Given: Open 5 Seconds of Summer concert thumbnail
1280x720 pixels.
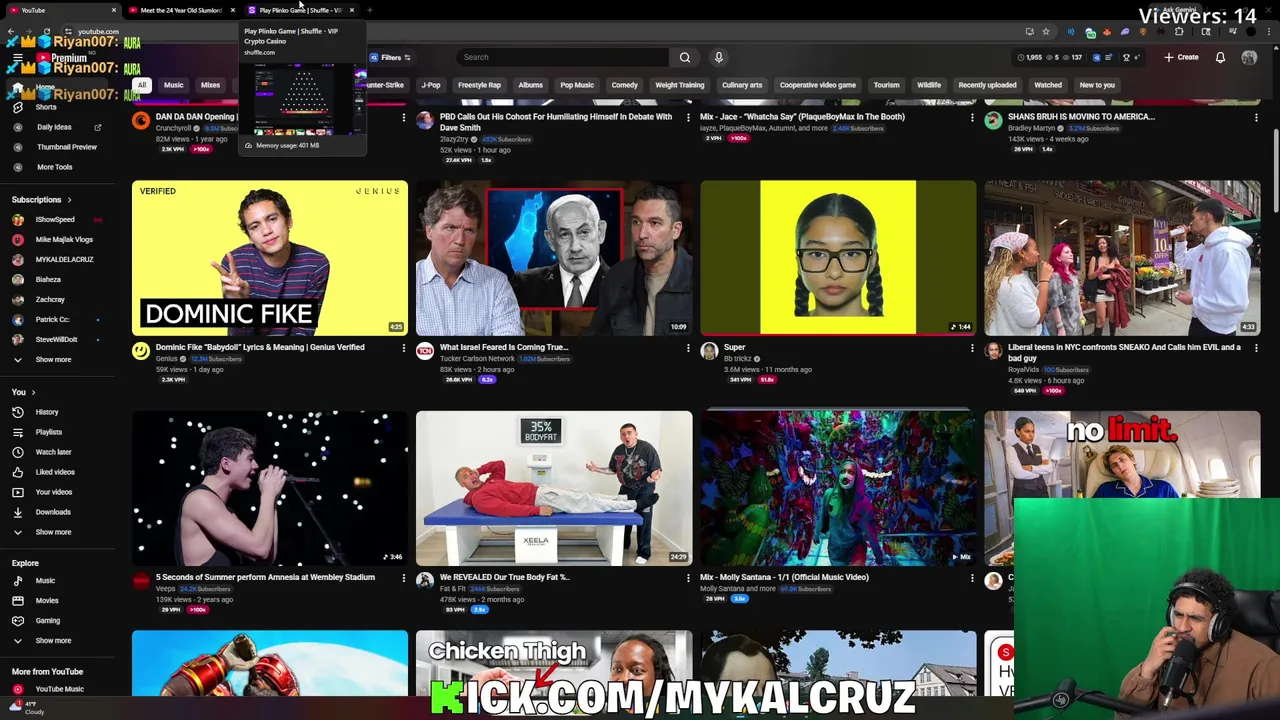Looking at the screenshot, I should [x=270, y=488].
